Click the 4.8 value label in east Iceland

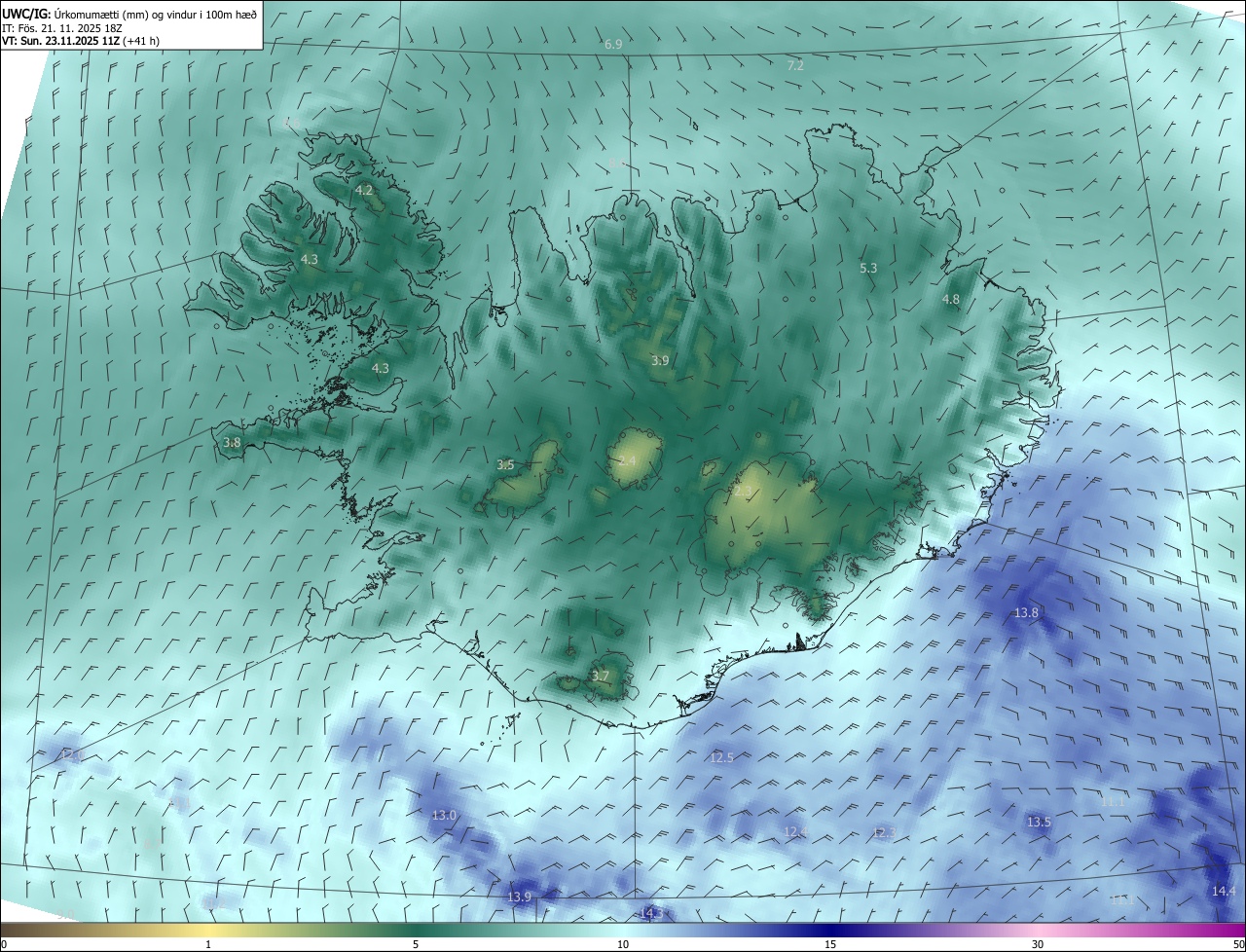point(951,300)
